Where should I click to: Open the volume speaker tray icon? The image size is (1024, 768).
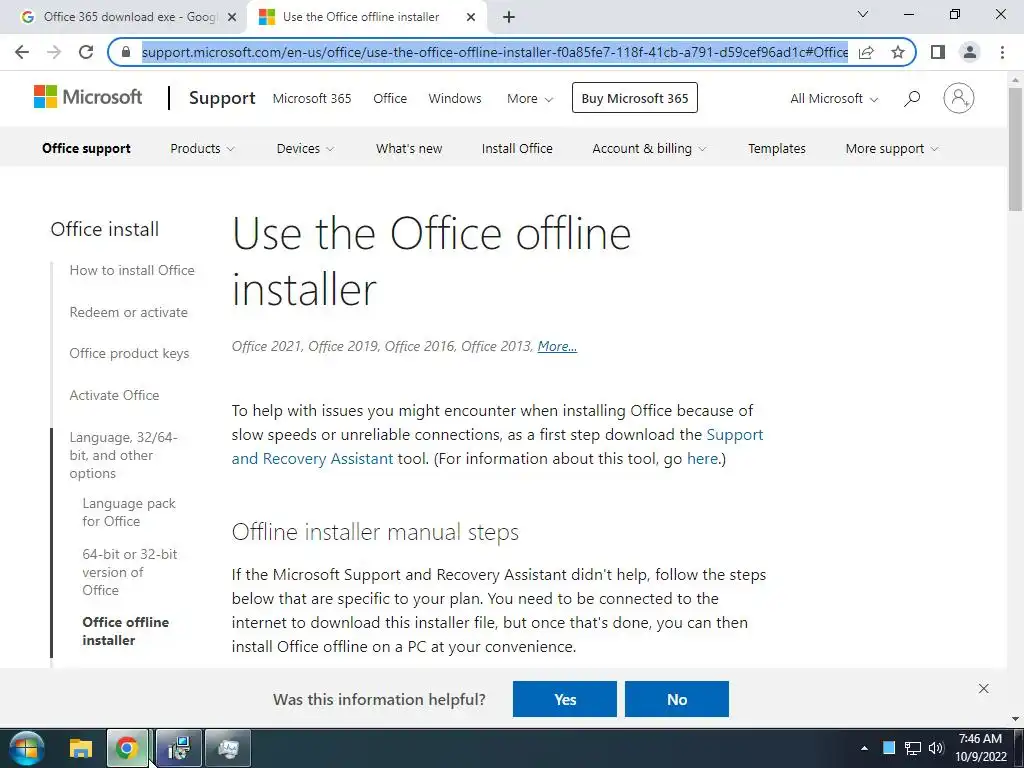936,748
